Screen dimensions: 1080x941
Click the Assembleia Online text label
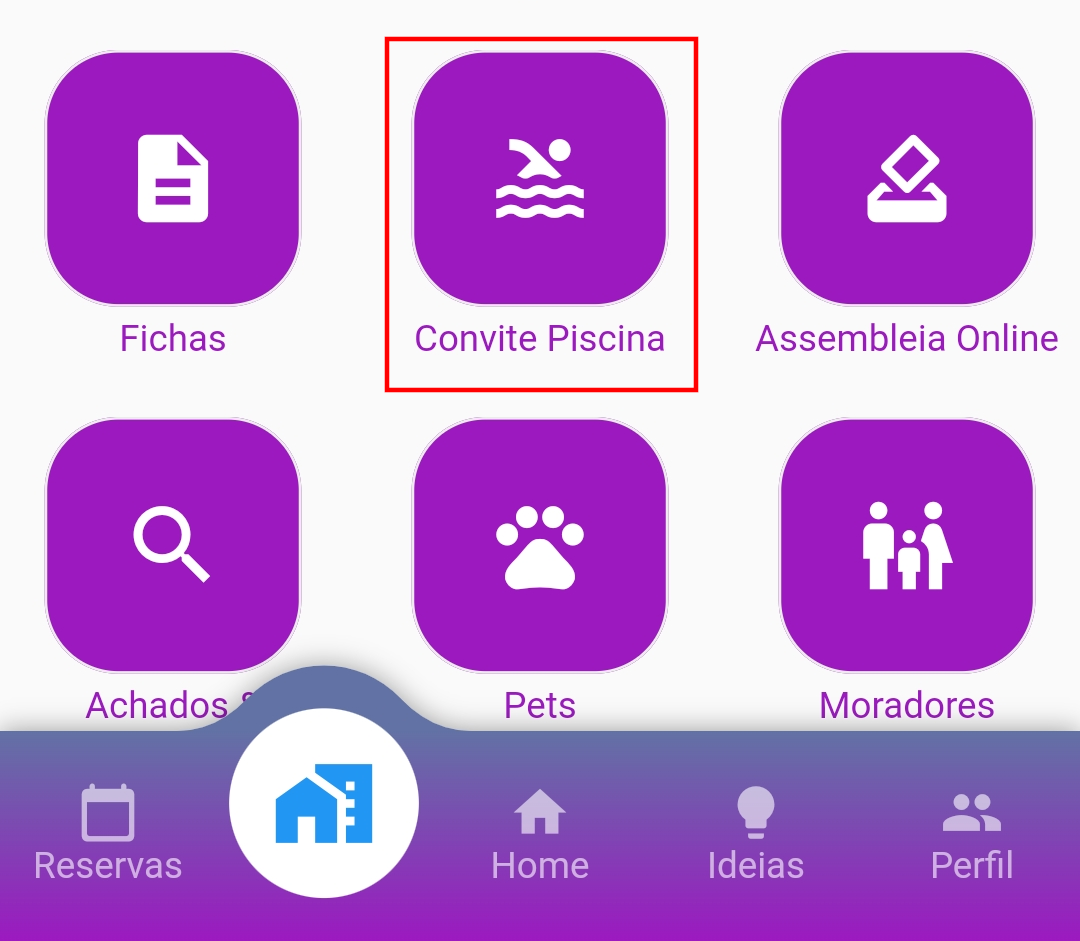[x=907, y=338]
